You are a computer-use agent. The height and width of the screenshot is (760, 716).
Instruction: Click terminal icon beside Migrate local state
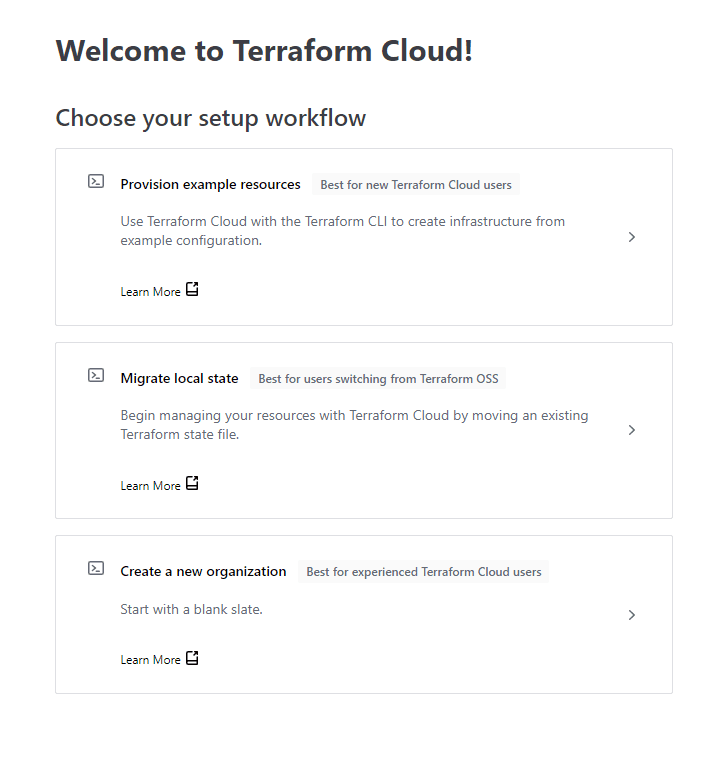[x=96, y=376]
